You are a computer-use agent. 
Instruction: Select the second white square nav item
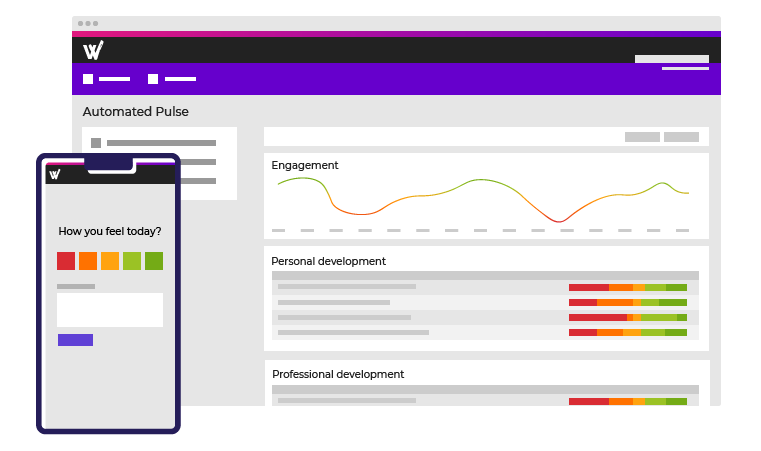click(x=153, y=79)
